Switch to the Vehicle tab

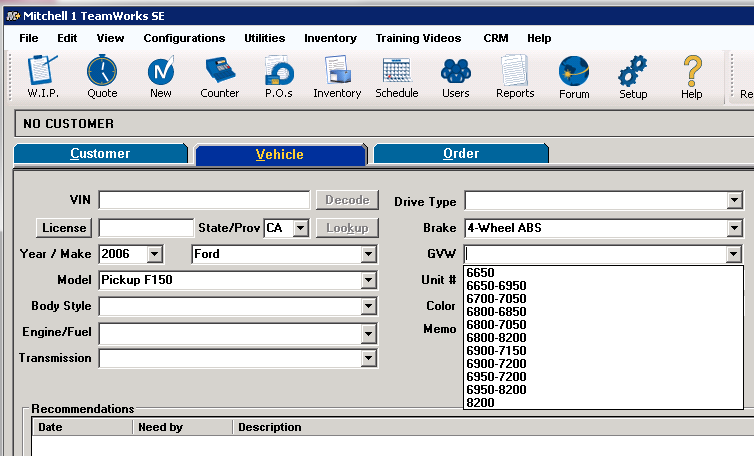point(280,154)
